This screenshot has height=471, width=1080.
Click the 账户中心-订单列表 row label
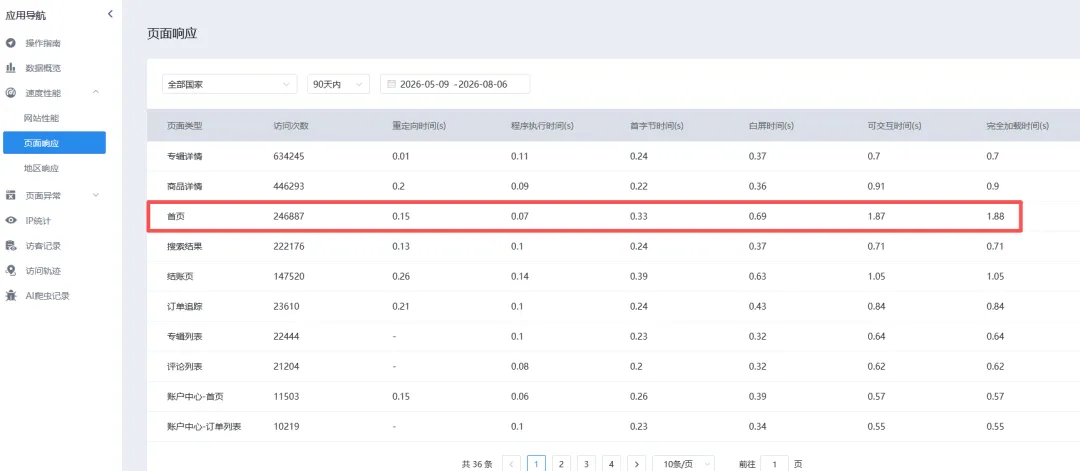tap(204, 427)
